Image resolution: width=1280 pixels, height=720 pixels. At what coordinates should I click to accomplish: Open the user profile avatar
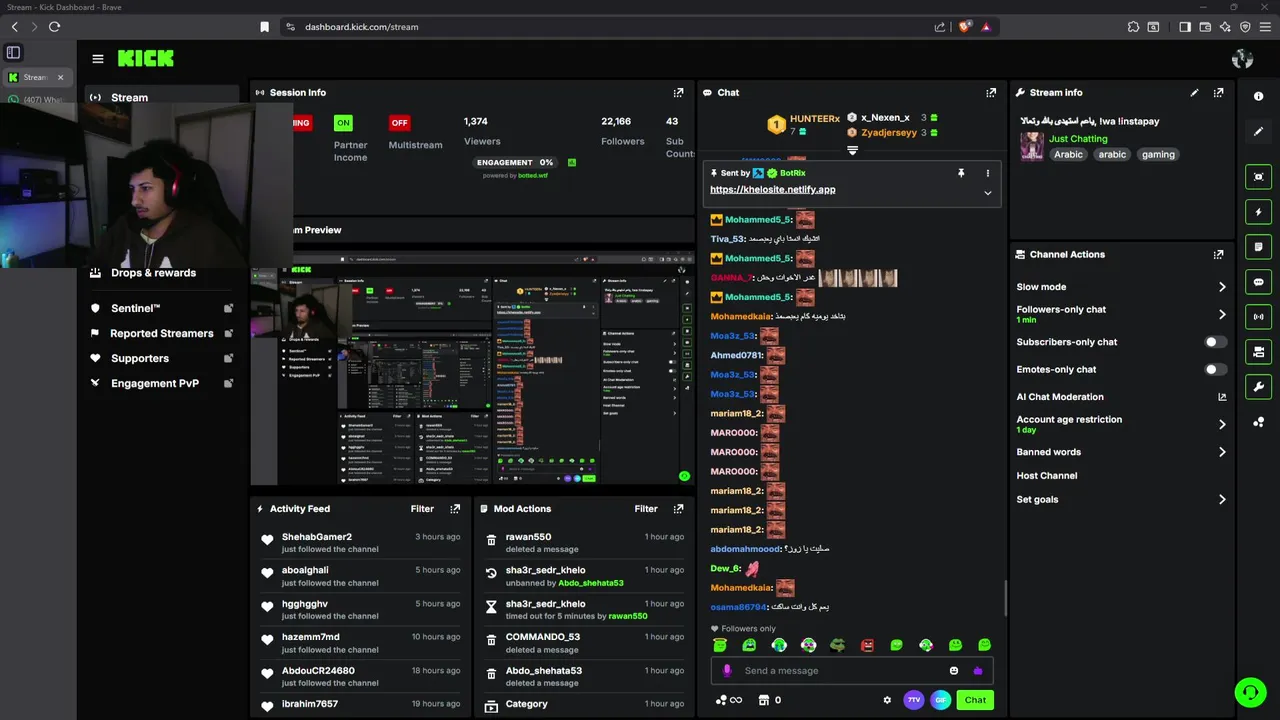1243,59
